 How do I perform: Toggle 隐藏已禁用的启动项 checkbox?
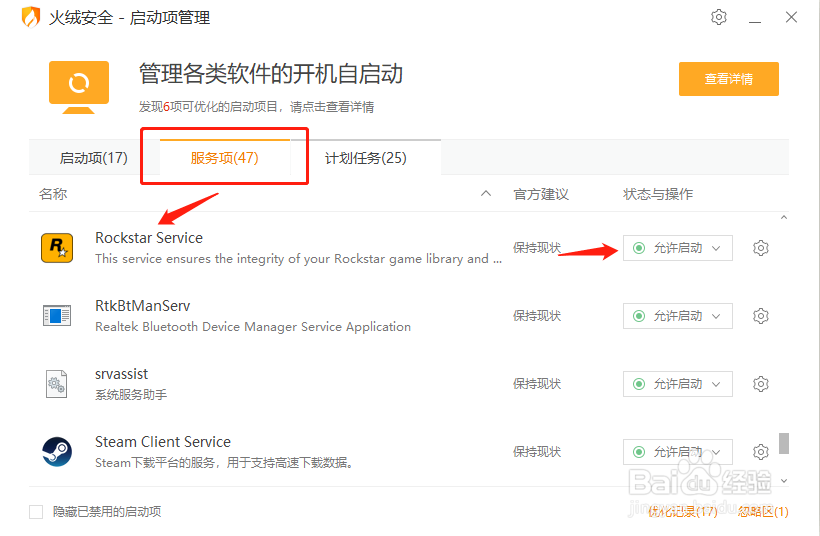pos(36,512)
